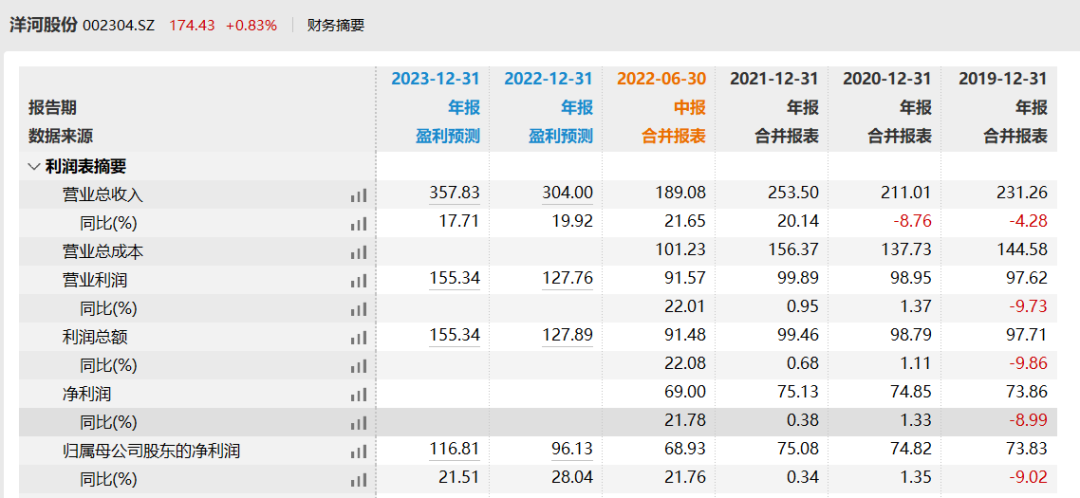The width and height of the screenshot is (1080, 498).
Task: Click stock code 002304.SZ
Action: pyautogui.click(x=118, y=26)
